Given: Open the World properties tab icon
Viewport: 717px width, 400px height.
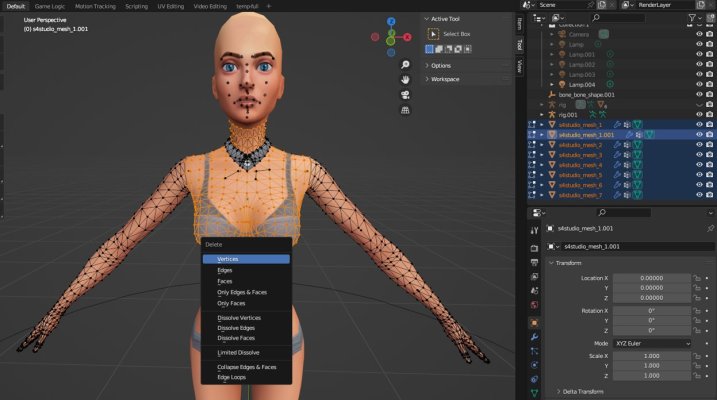Looking at the screenshot, I should tap(534, 305).
